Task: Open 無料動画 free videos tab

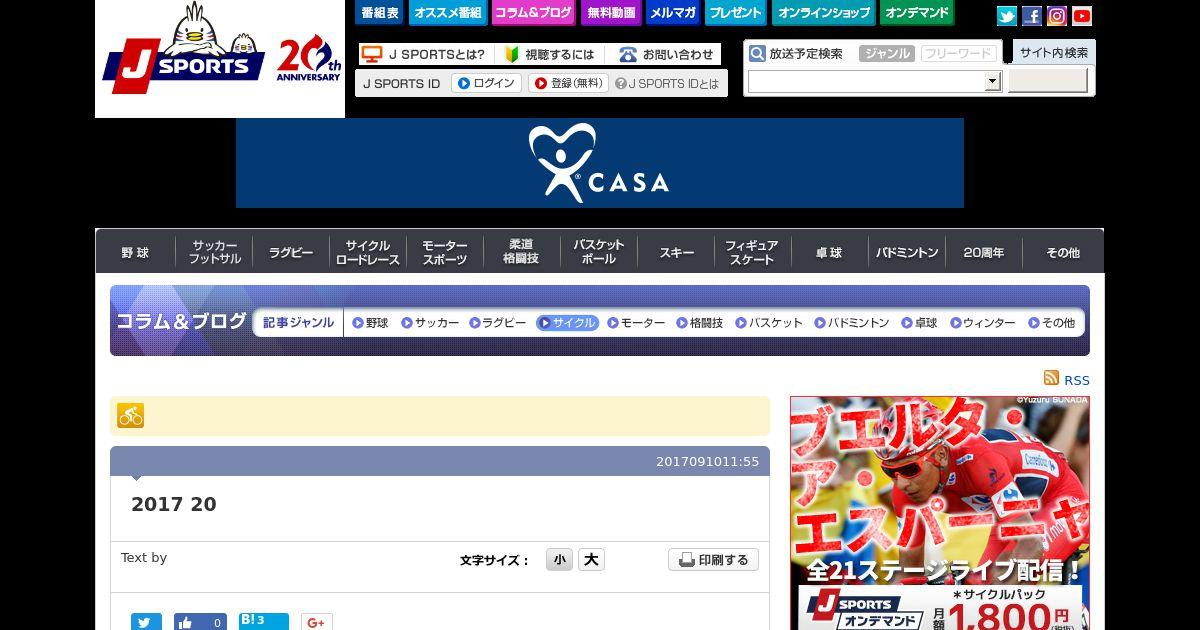Action: (x=610, y=13)
